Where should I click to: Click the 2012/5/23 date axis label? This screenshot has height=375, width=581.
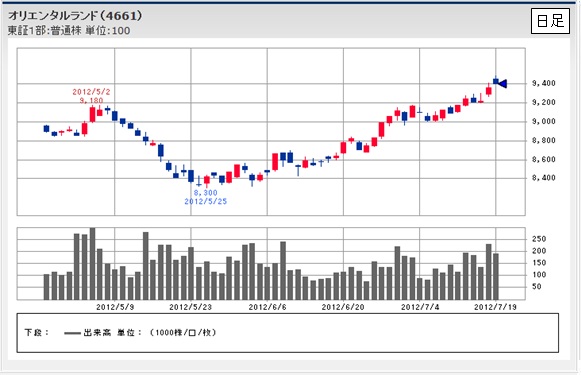pyautogui.click(x=190, y=307)
